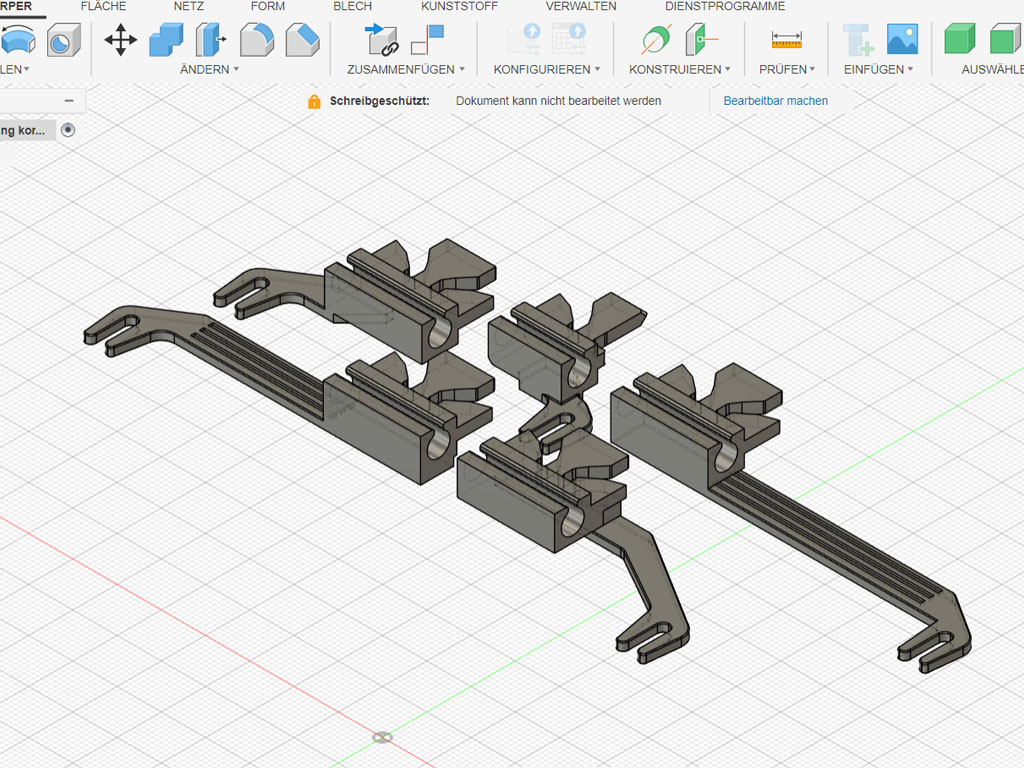
Task: Click the Bearbeitbar machen link
Action: [x=775, y=101]
